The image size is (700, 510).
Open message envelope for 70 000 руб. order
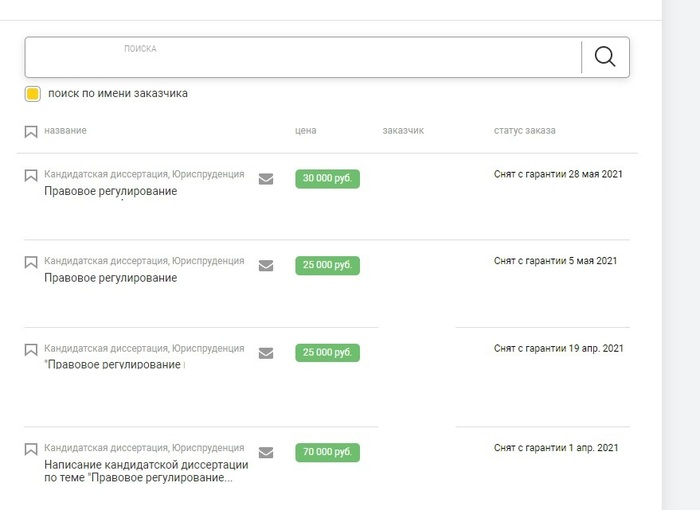(x=266, y=452)
